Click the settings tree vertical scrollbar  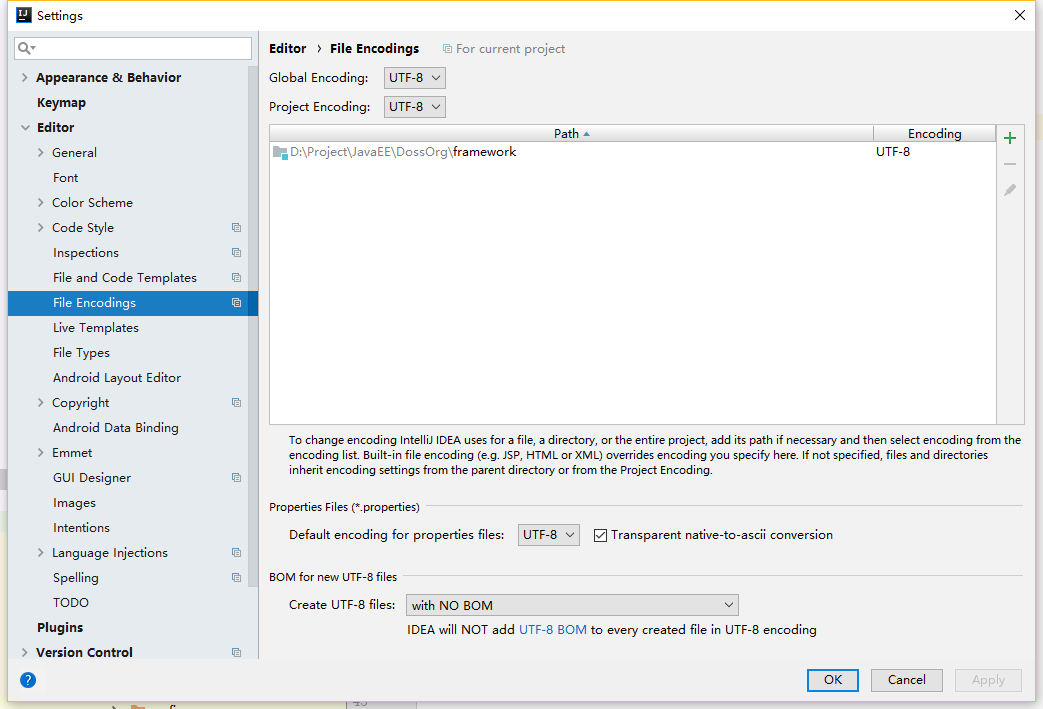(x=253, y=326)
